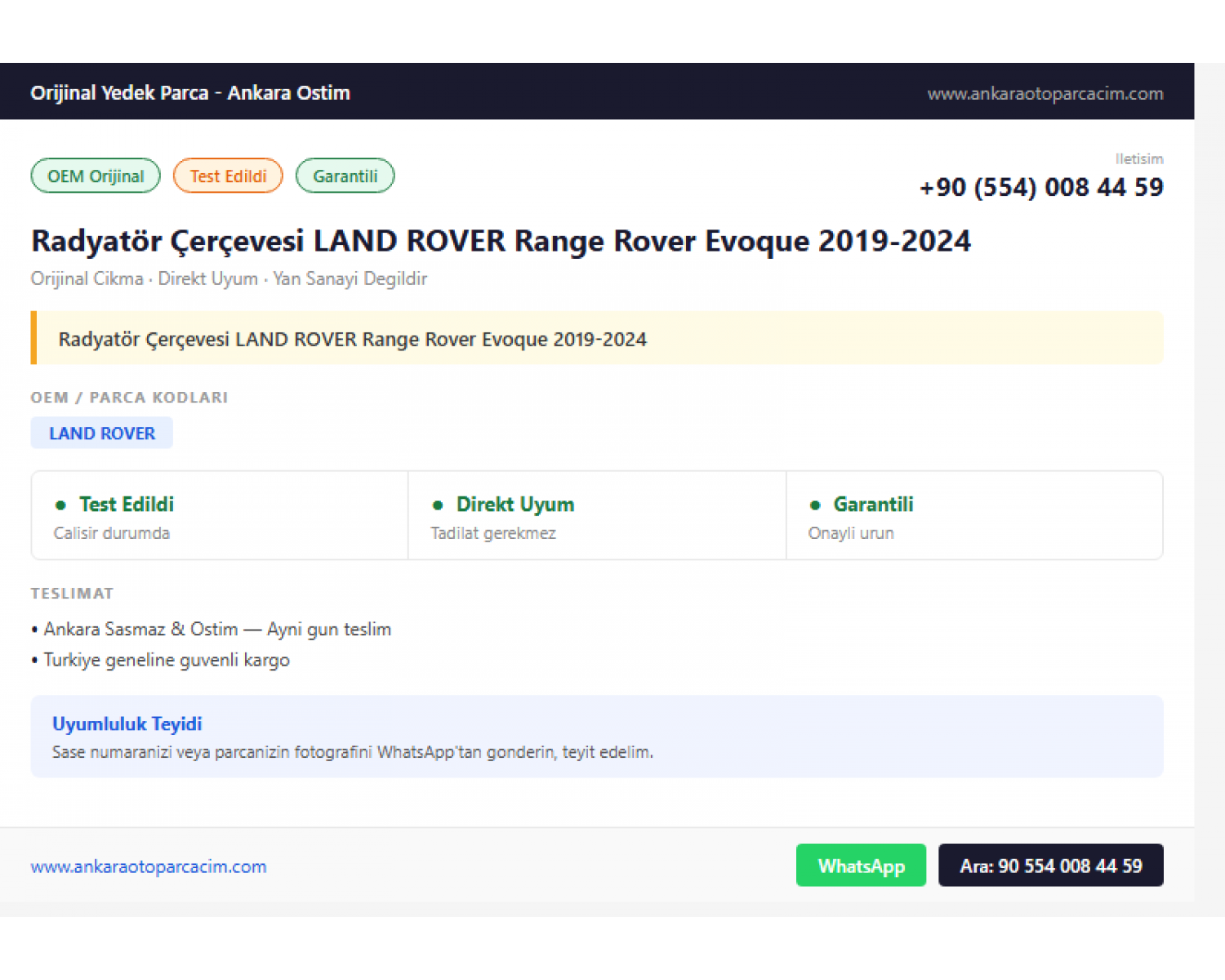Click the green dot beside Direkt Uyum
Screen dimensions: 1225x980
pyautogui.click(x=438, y=505)
